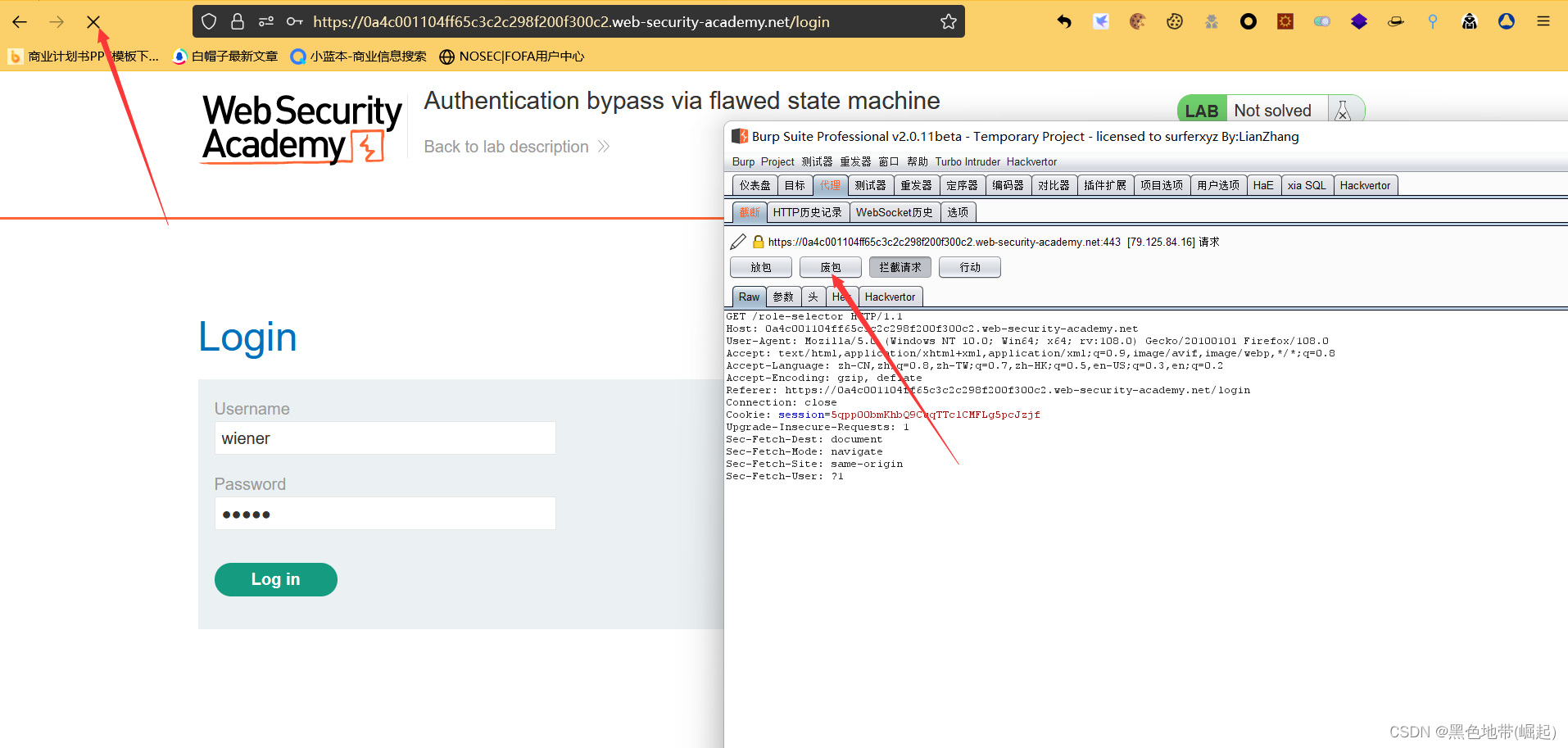Click the outlined cookie extension icon
This screenshot has width=1568, height=748.
click(x=1175, y=21)
